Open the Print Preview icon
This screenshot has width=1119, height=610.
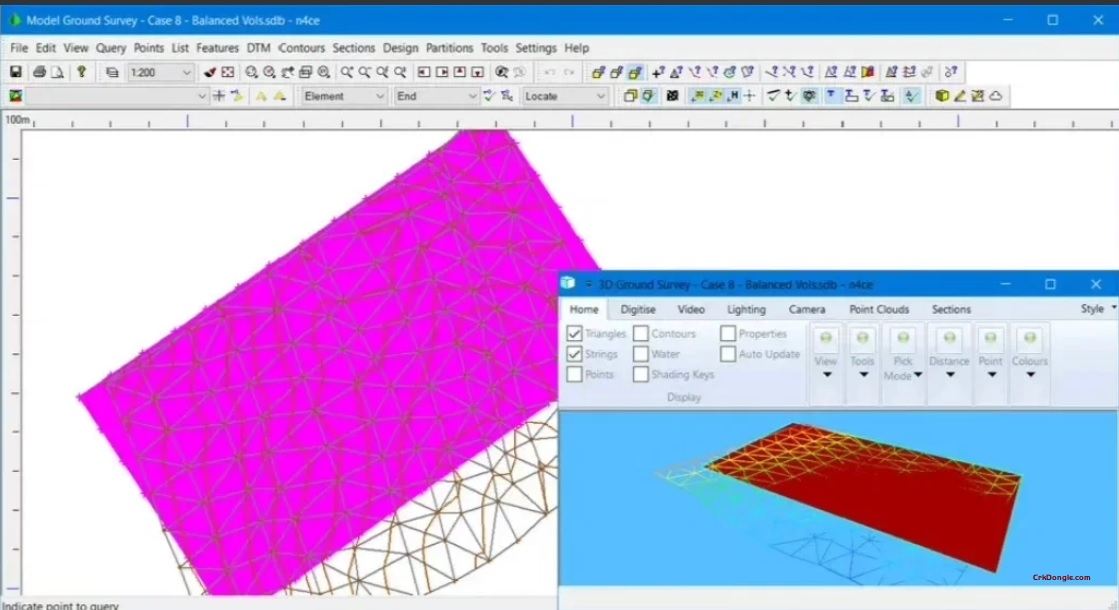56,71
